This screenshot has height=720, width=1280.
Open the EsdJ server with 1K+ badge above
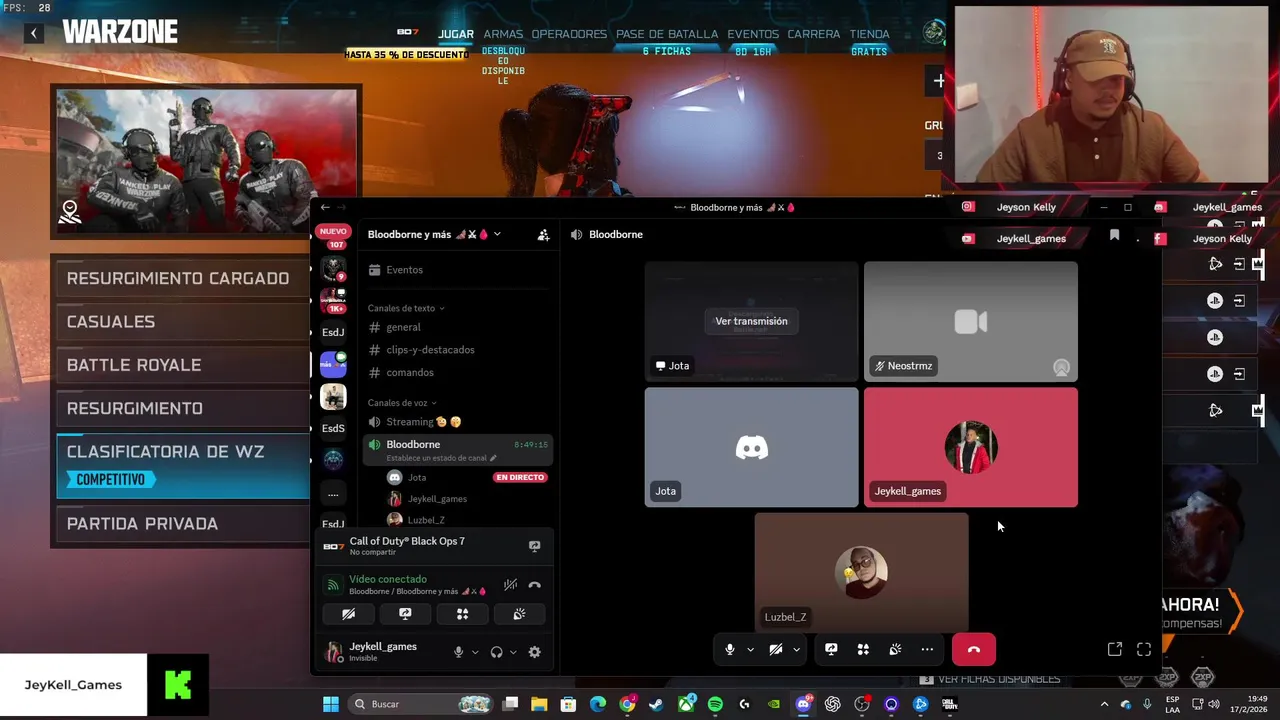(333, 332)
